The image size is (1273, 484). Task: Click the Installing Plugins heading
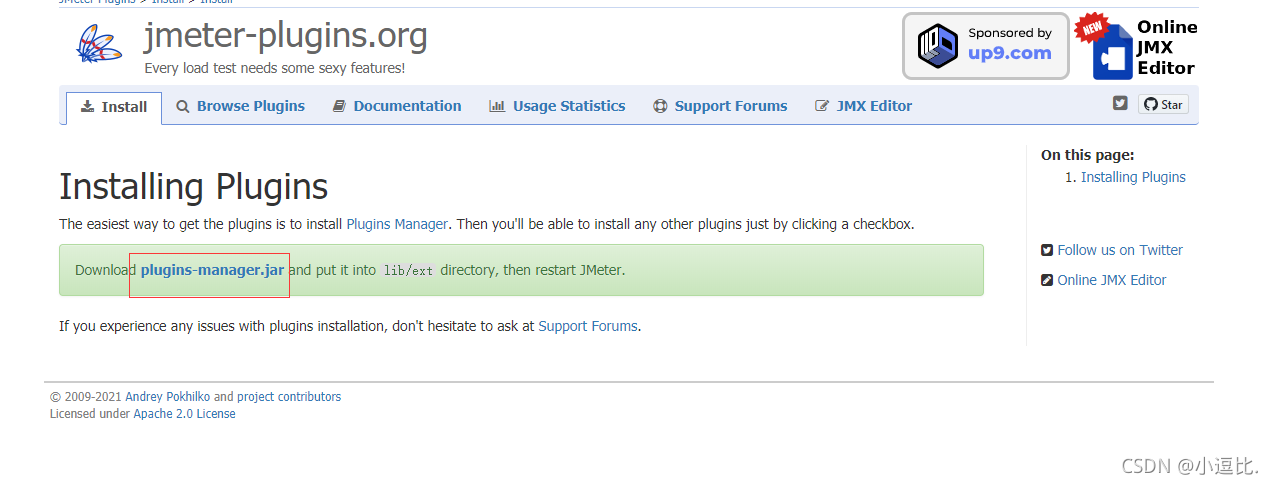(193, 187)
